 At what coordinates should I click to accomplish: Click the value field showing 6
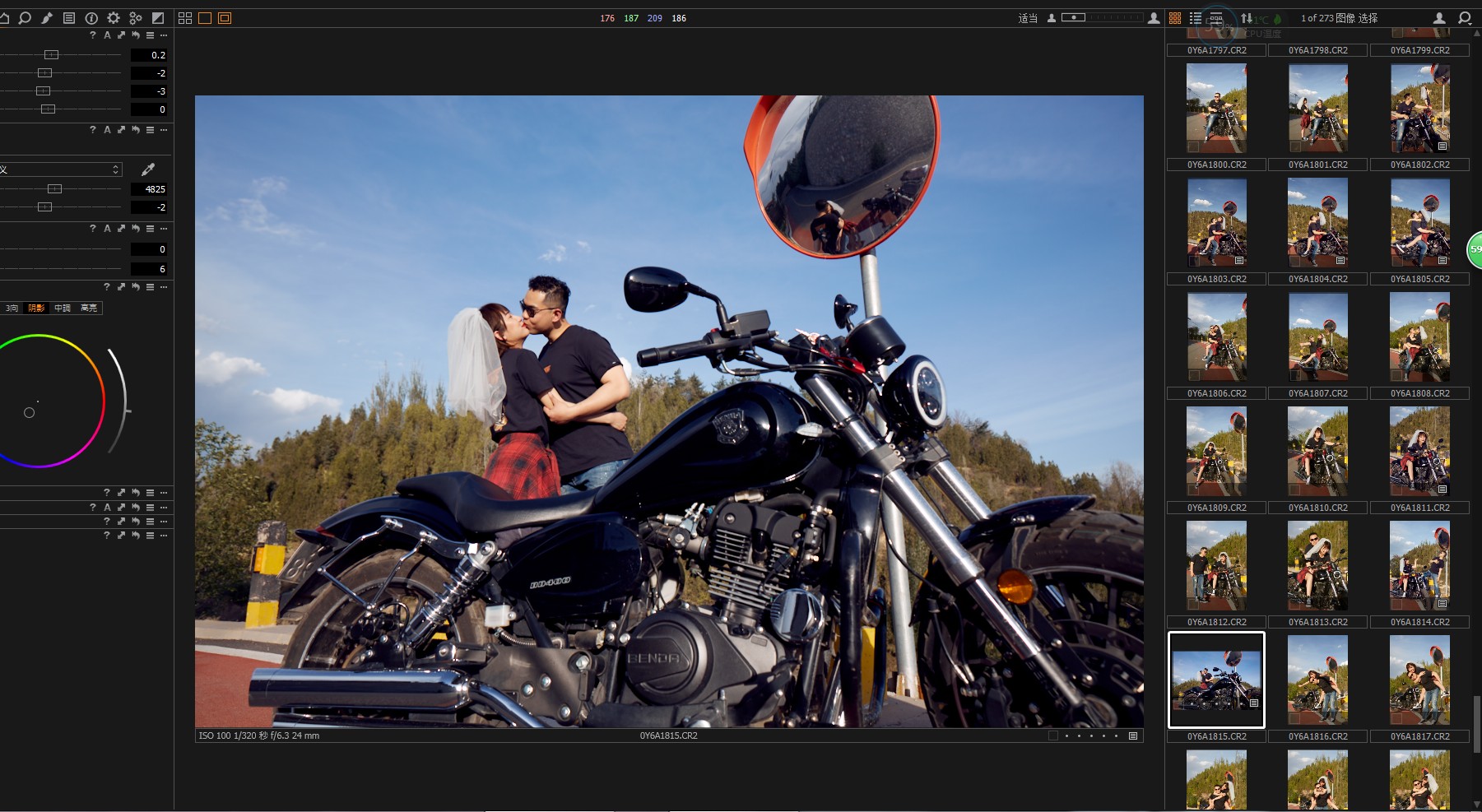pyautogui.click(x=149, y=269)
